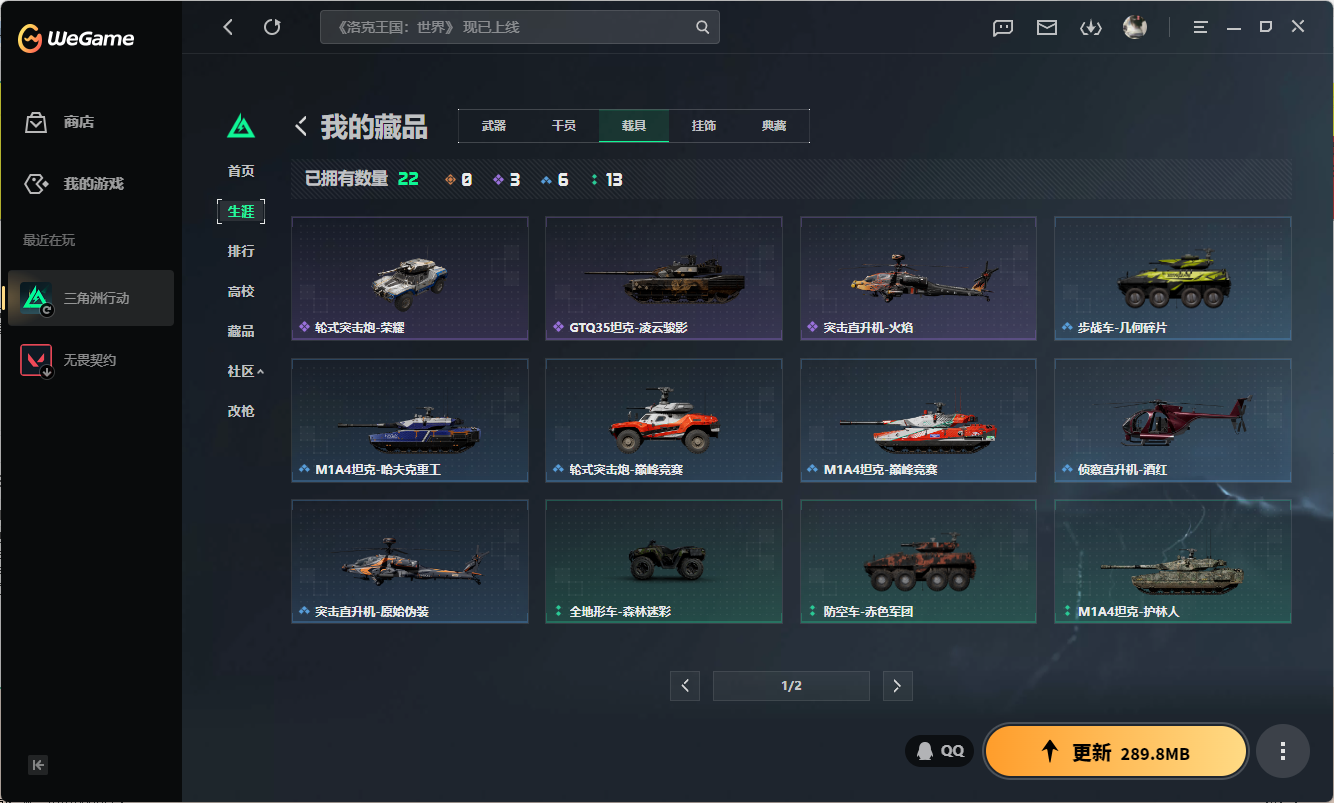Image resolution: width=1334 pixels, height=803 pixels.
Task: Select the GTQ35坦克-凌云骏影 vehicle card
Action: (x=663, y=279)
